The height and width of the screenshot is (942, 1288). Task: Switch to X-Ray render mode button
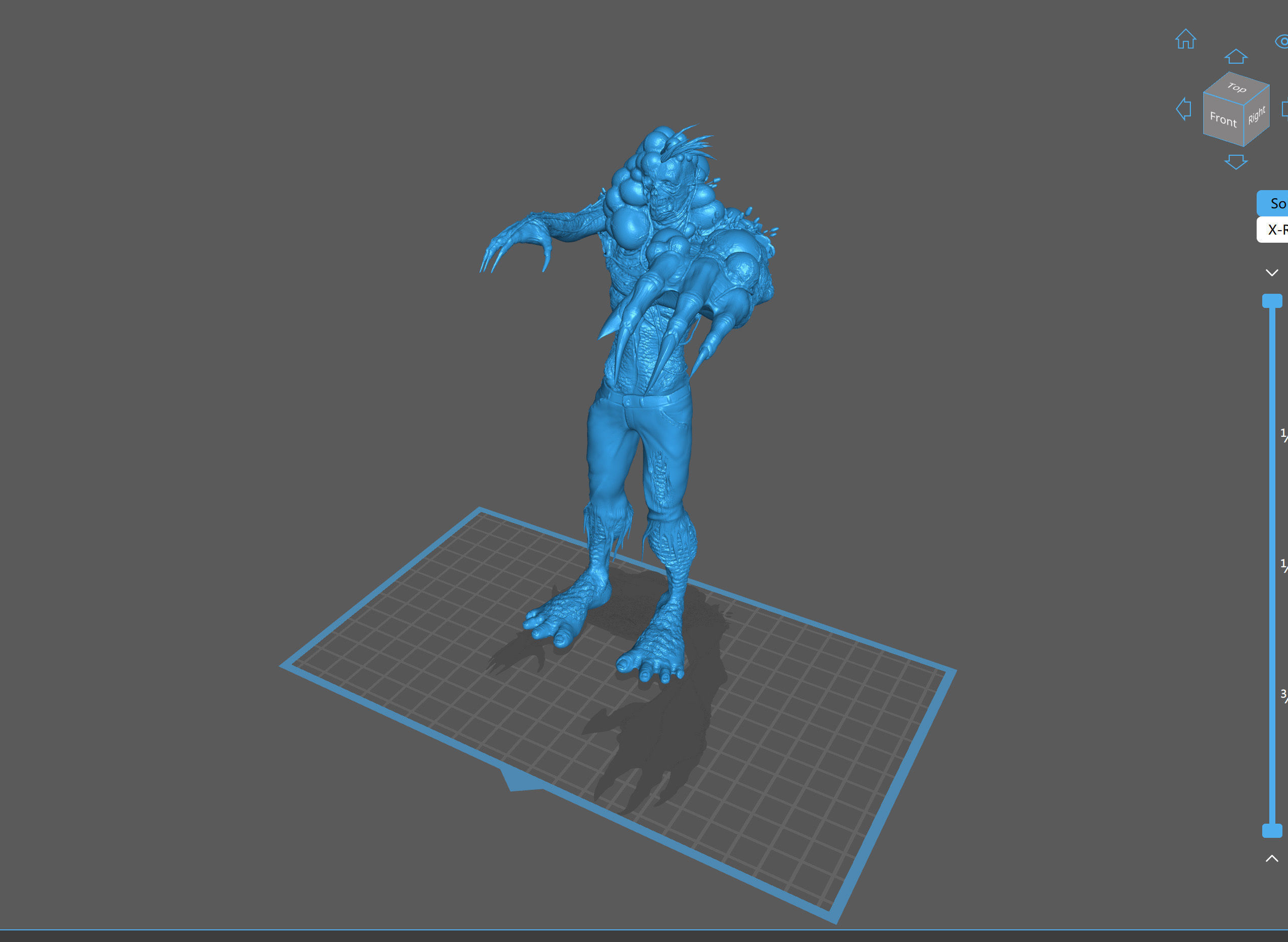(1273, 230)
